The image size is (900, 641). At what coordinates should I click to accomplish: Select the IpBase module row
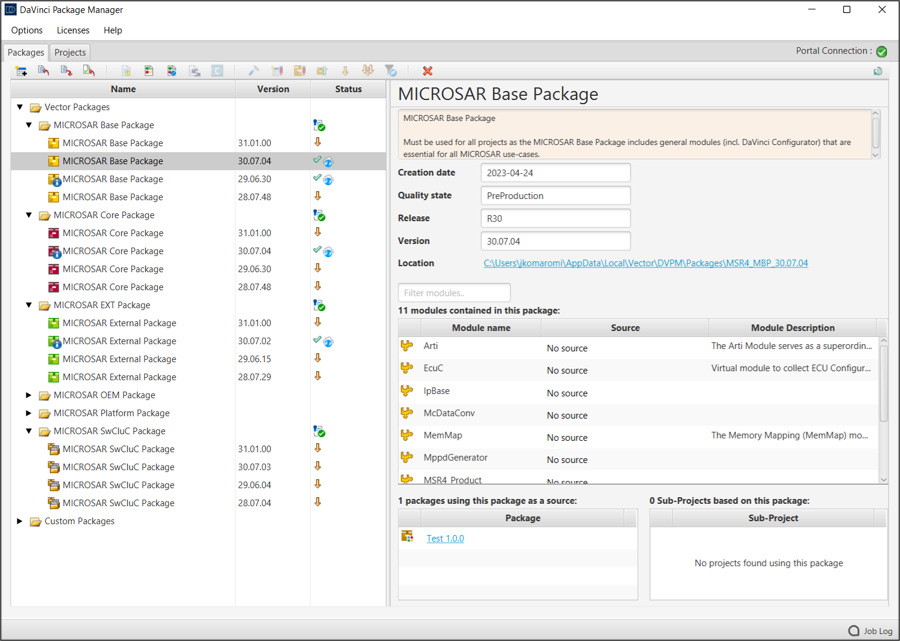pos(638,391)
